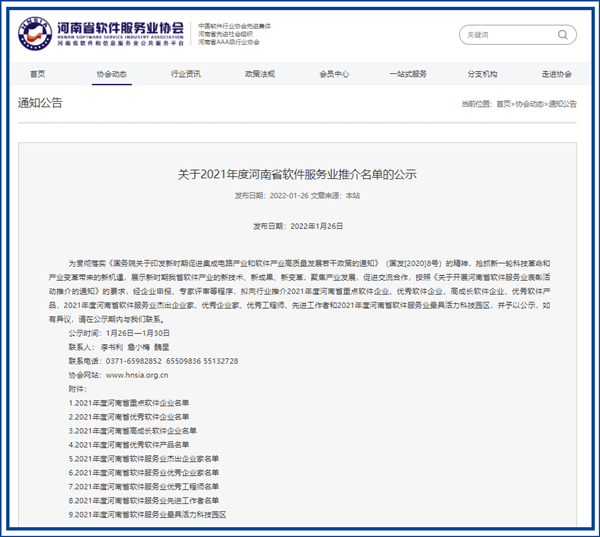Screen dimensions: 600x537
Task: Open attachment 7 优秀工程师名单
Action: [x=143, y=487]
